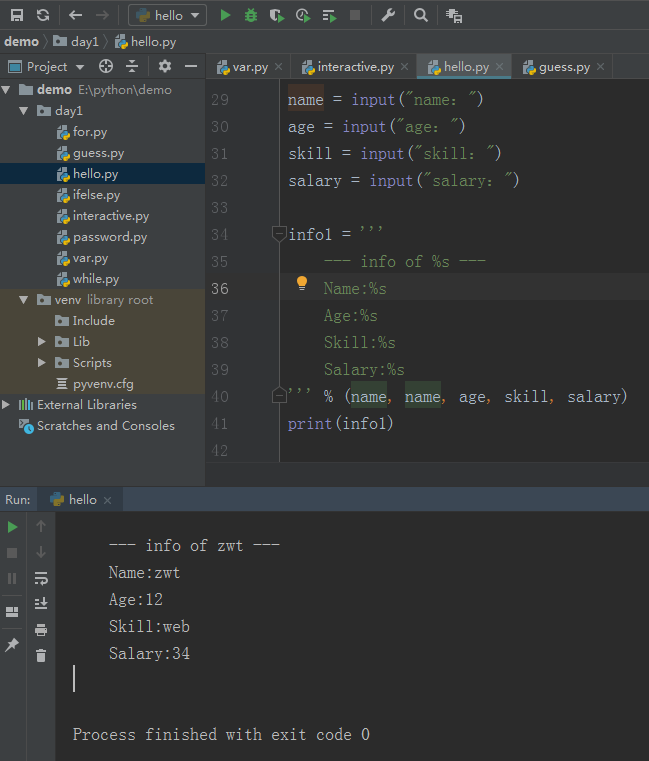Screen dimensions: 649x761
Task: Click the yellow lightbulb intention icon
Action: pos(301,283)
